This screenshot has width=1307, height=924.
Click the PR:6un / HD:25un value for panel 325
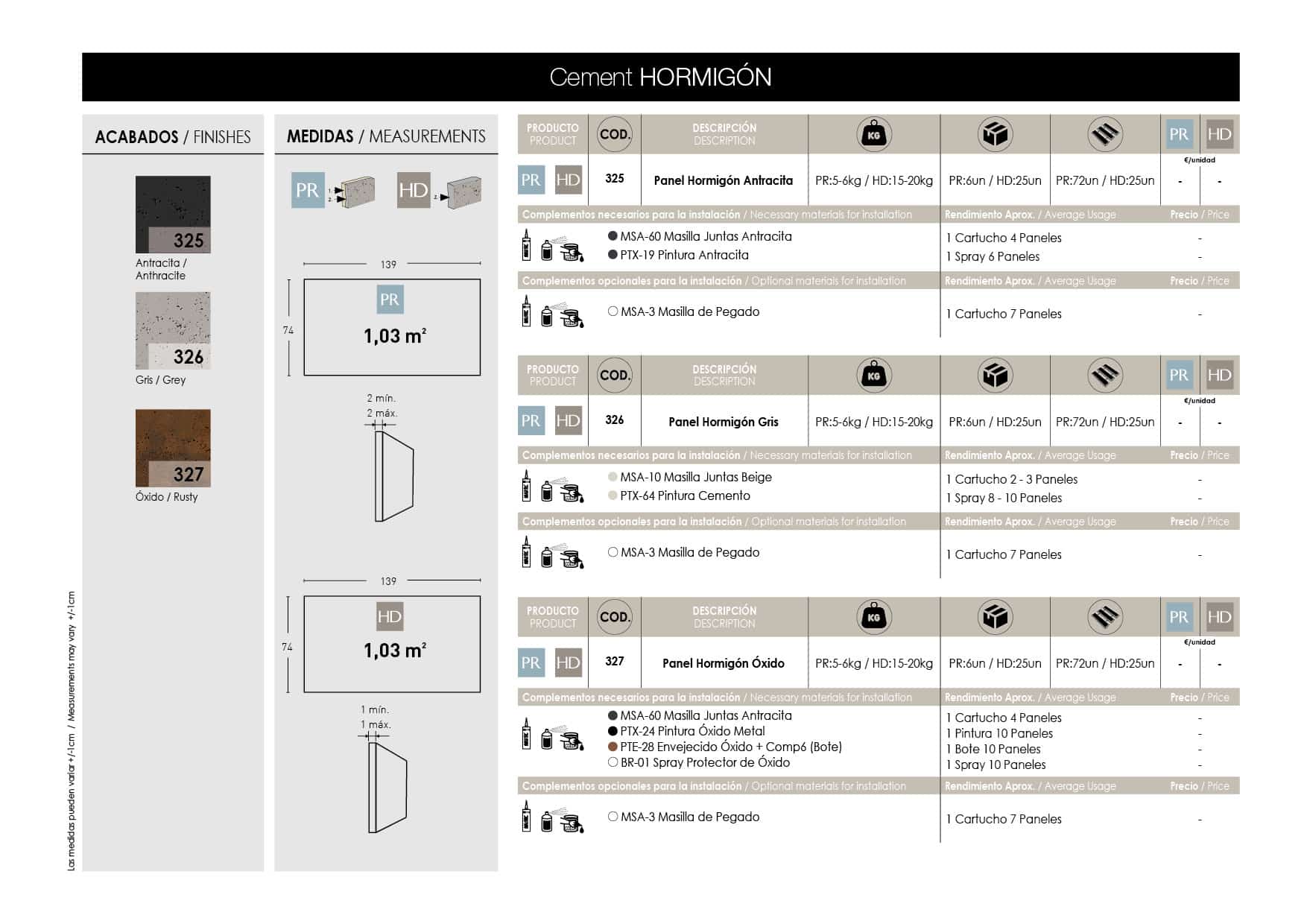(x=995, y=180)
